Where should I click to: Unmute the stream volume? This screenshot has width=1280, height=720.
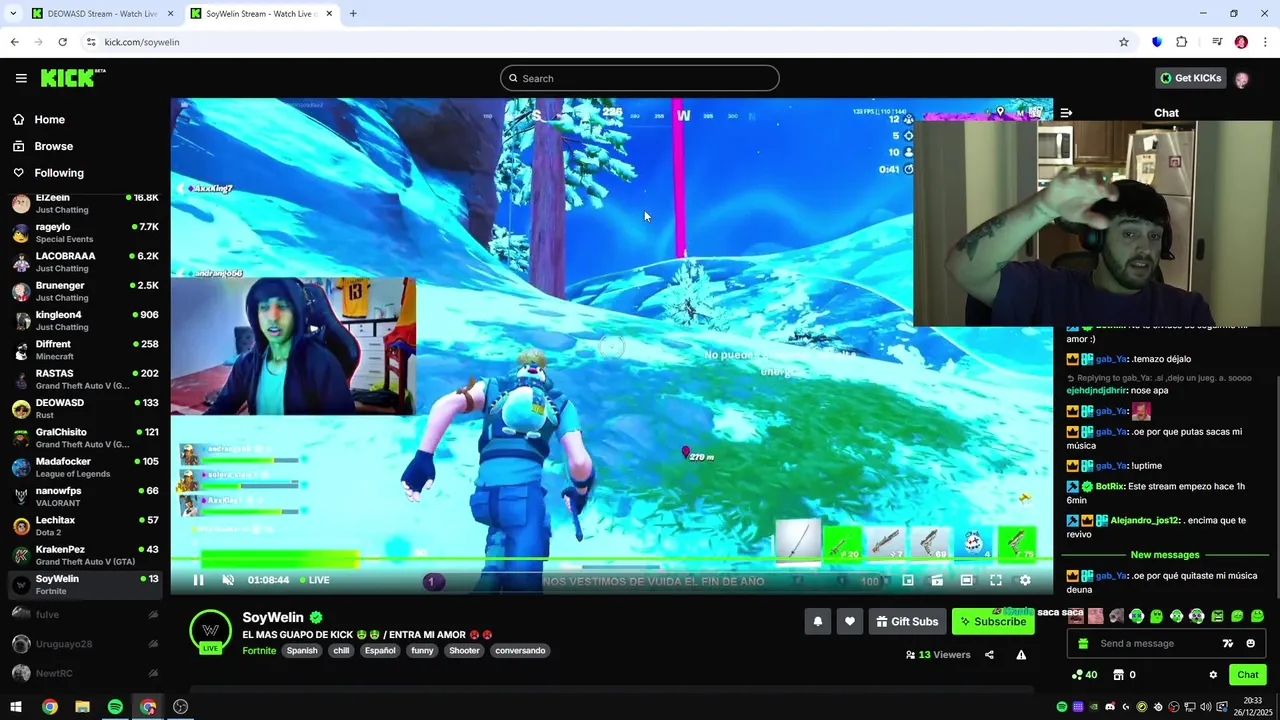coord(228,580)
